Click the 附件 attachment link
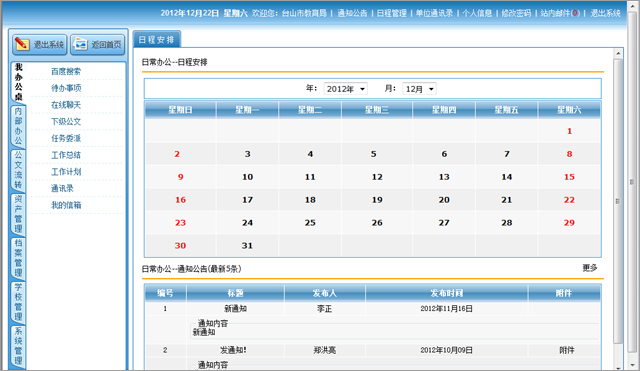This screenshot has height=371, width=640. pos(567,350)
